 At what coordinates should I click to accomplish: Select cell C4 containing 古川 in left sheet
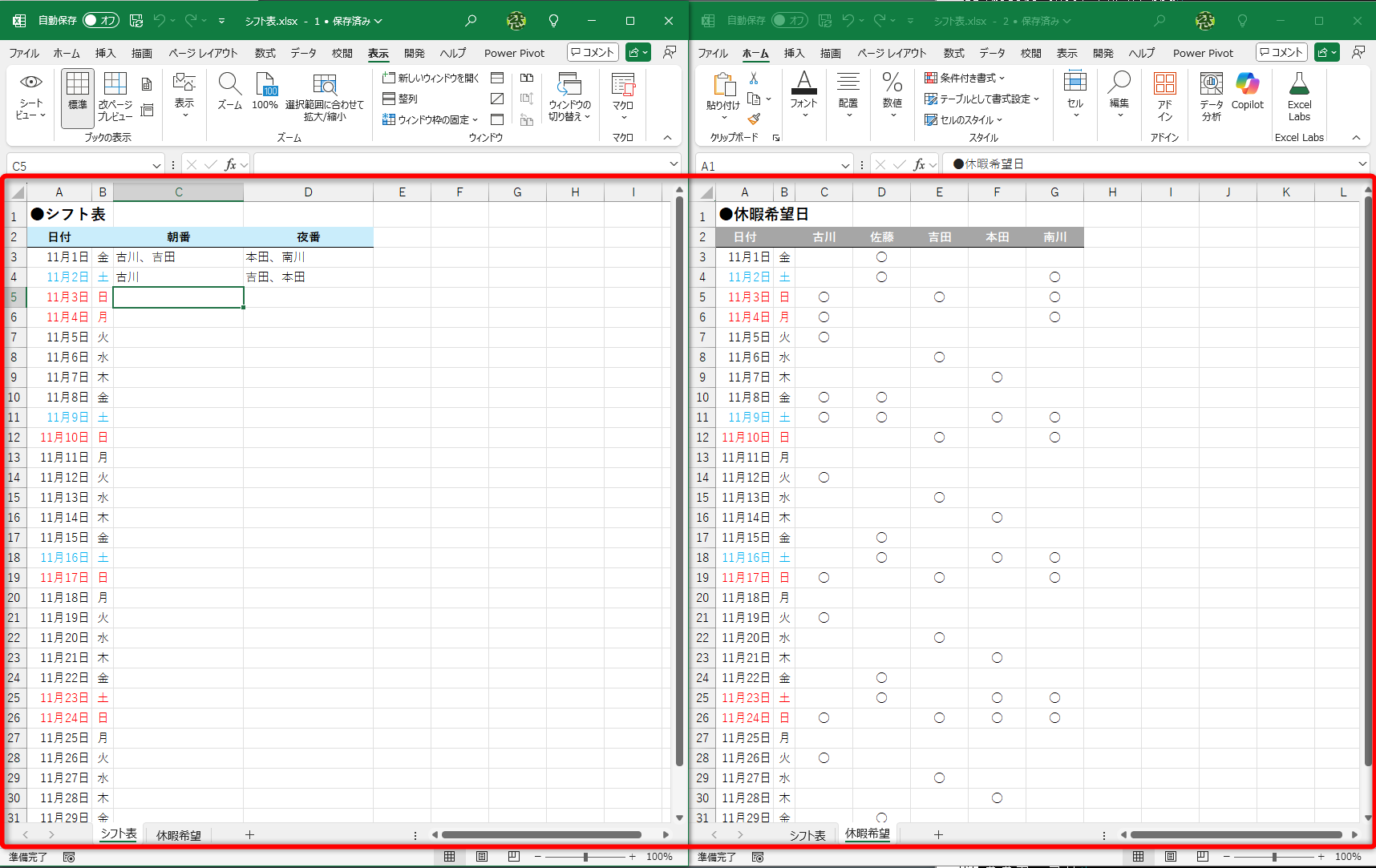tap(178, 277)
